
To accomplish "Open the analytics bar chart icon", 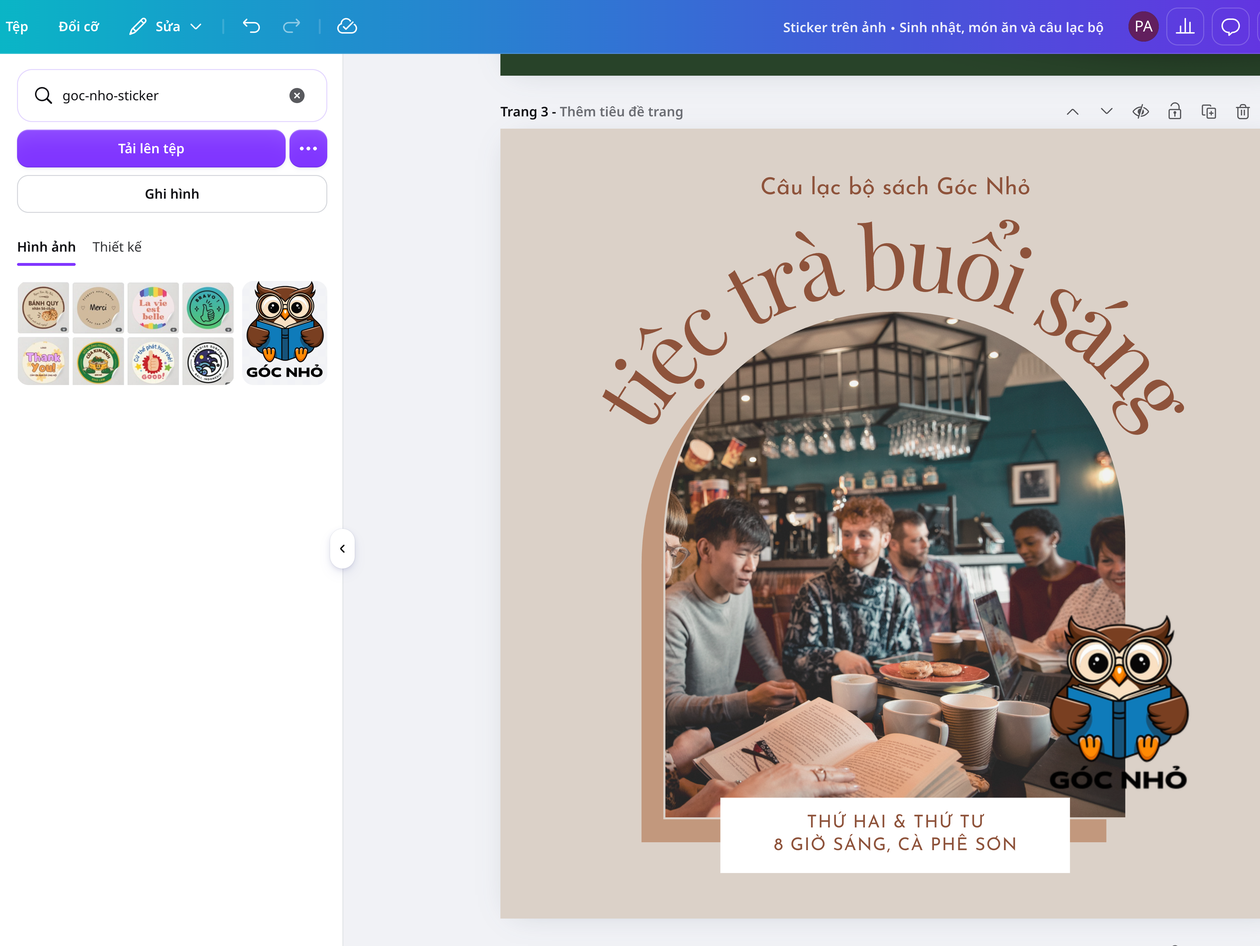I will pos(1185,27).
